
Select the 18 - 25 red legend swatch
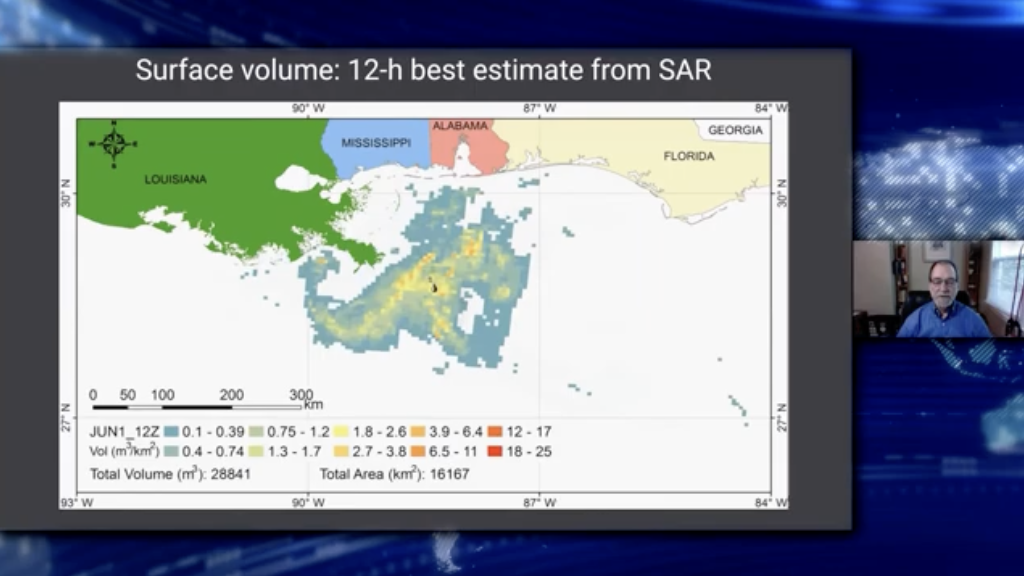coord(493,452)
